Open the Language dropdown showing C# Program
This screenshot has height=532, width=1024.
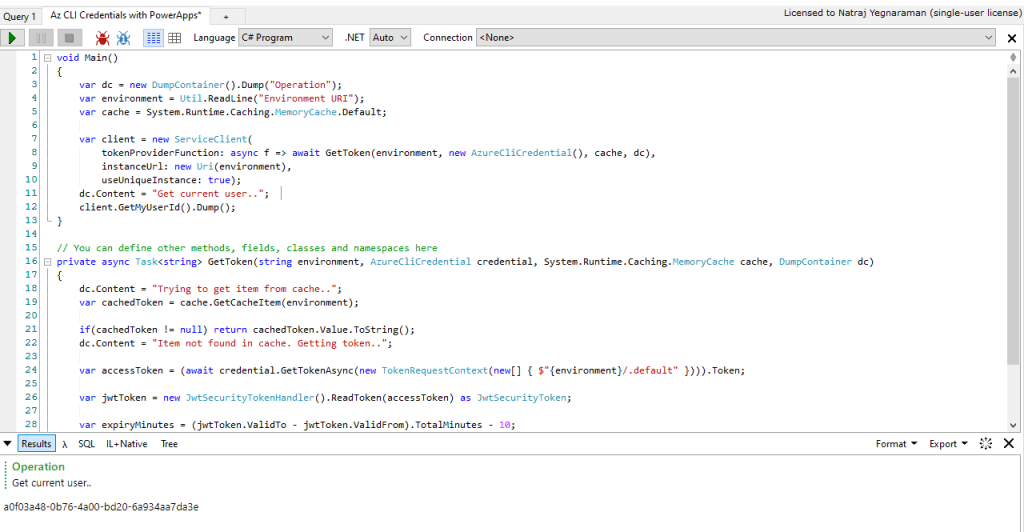pos(285,38)
